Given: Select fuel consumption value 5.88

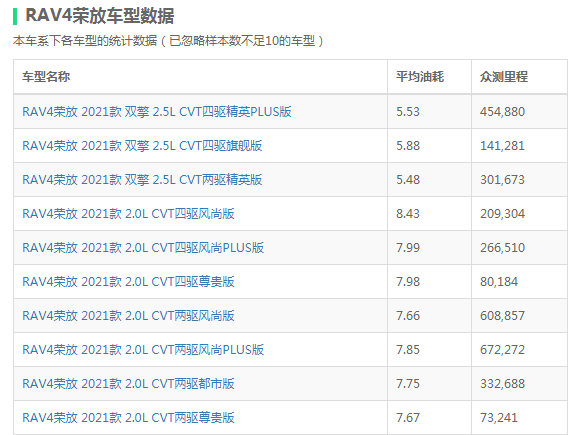Looking at the screenshot, I should tap(408, 146).
